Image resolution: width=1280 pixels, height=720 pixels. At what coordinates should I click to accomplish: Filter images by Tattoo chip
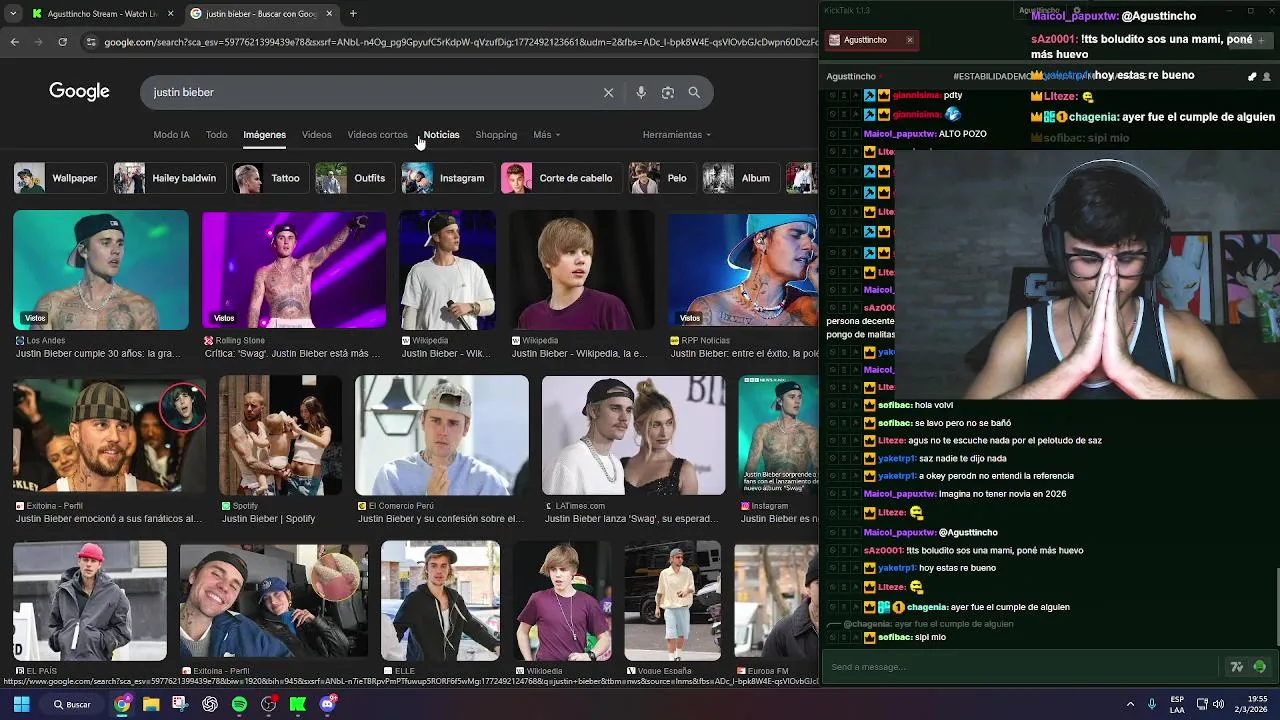(x=269, y=178)
